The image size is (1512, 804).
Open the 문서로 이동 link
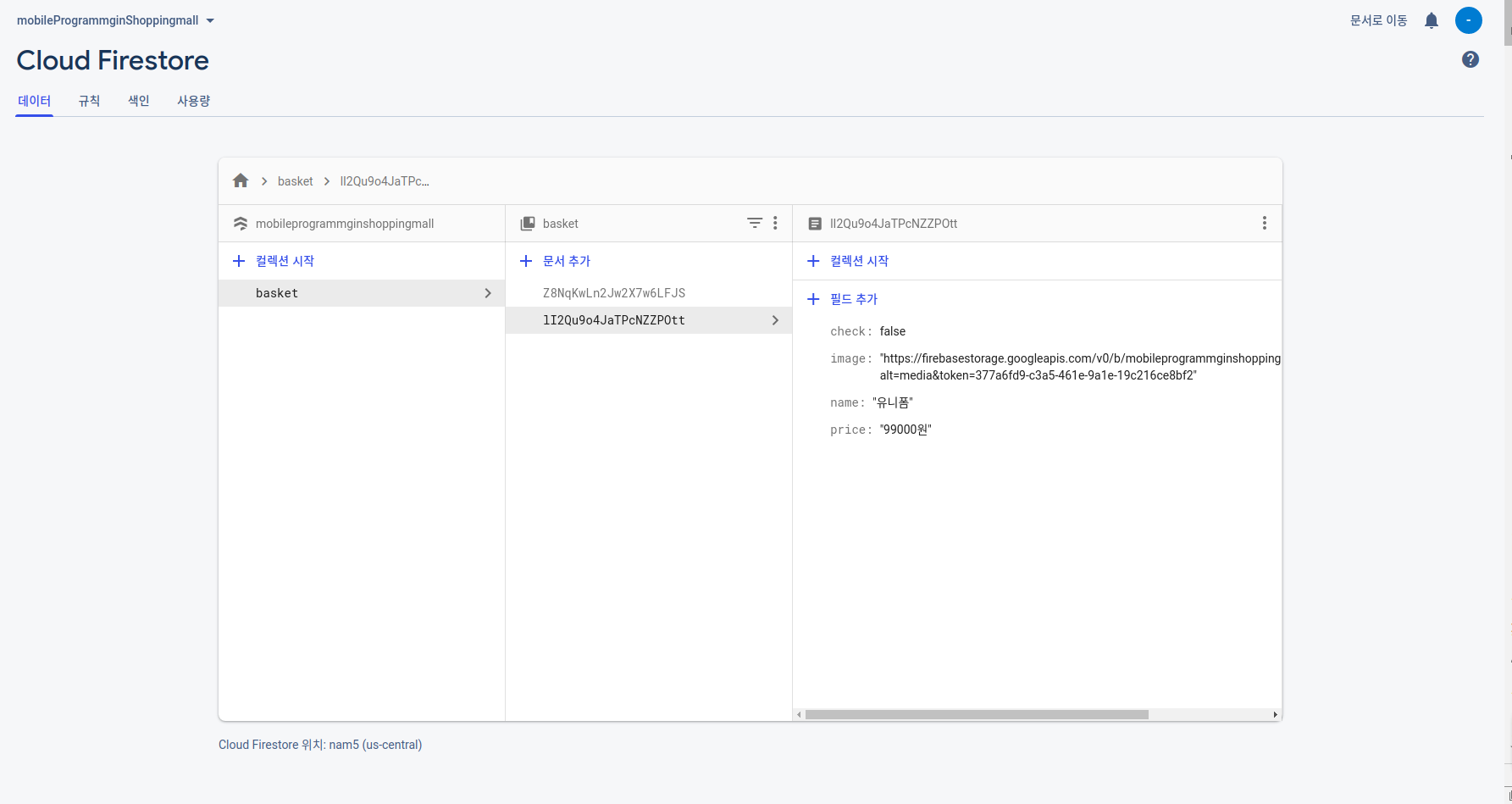[x=1377, y=20]
